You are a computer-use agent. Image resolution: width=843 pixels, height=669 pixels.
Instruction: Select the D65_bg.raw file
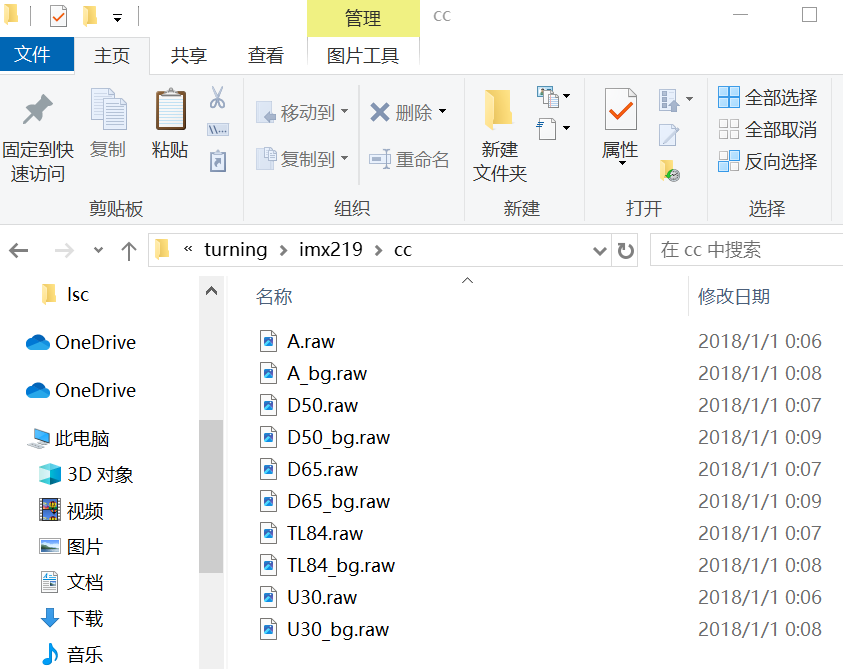[338, 501]
